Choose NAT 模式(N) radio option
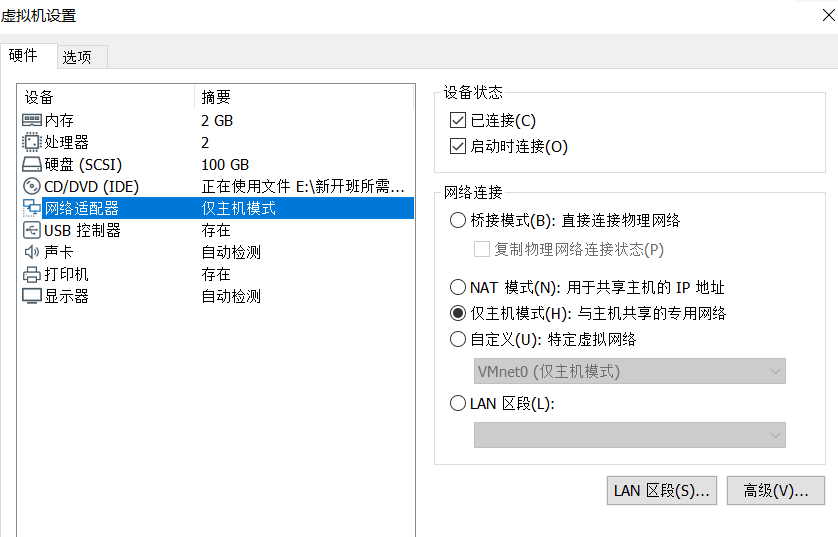Screen dimensions: 838x537 (459, 287)
